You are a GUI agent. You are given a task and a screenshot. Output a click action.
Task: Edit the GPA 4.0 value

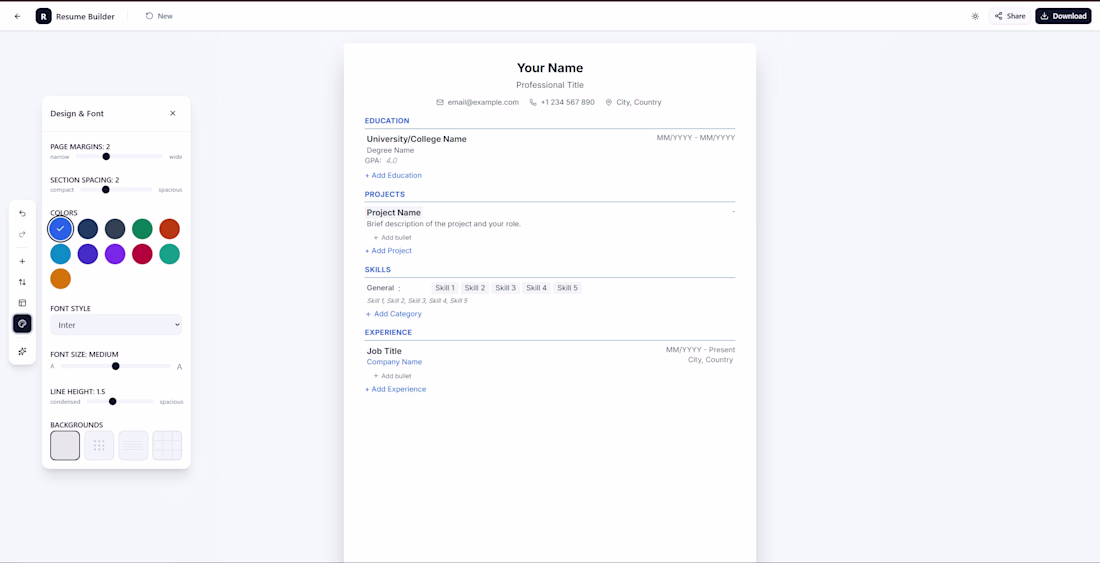[391, 161]
